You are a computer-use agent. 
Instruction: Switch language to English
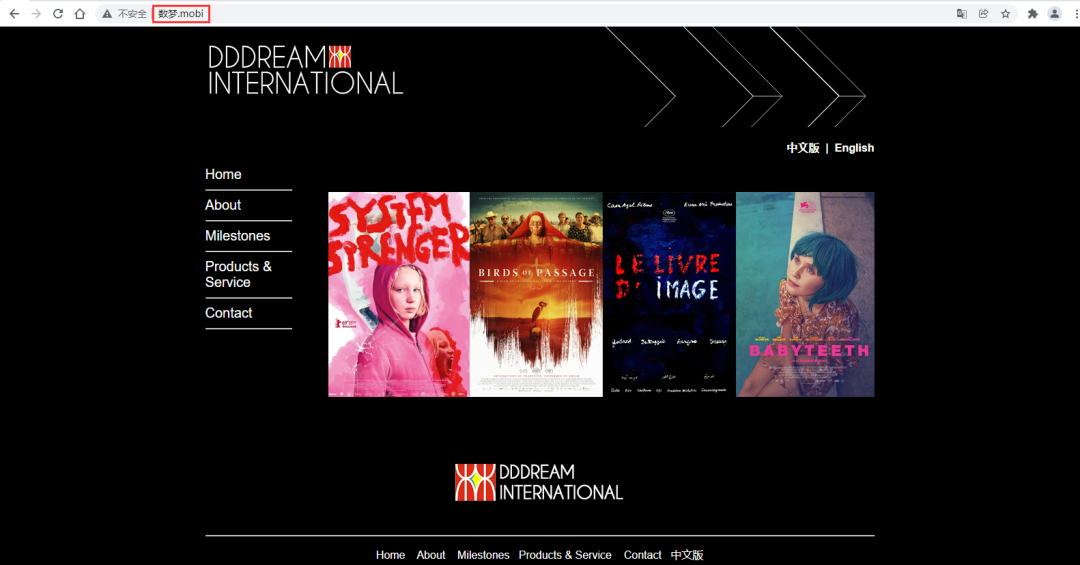pyautogui.click(x=854, y=148)
